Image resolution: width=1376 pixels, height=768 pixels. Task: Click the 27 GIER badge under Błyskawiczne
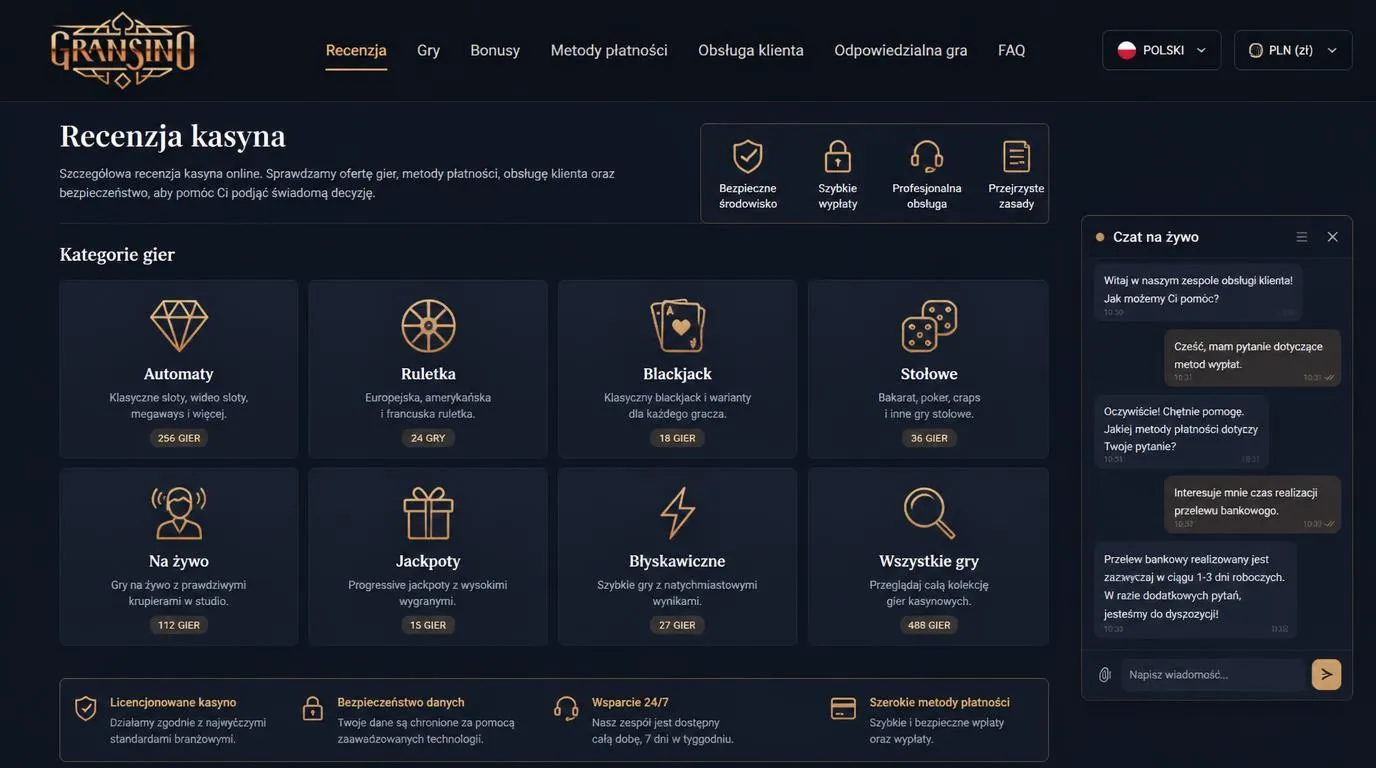678,625
